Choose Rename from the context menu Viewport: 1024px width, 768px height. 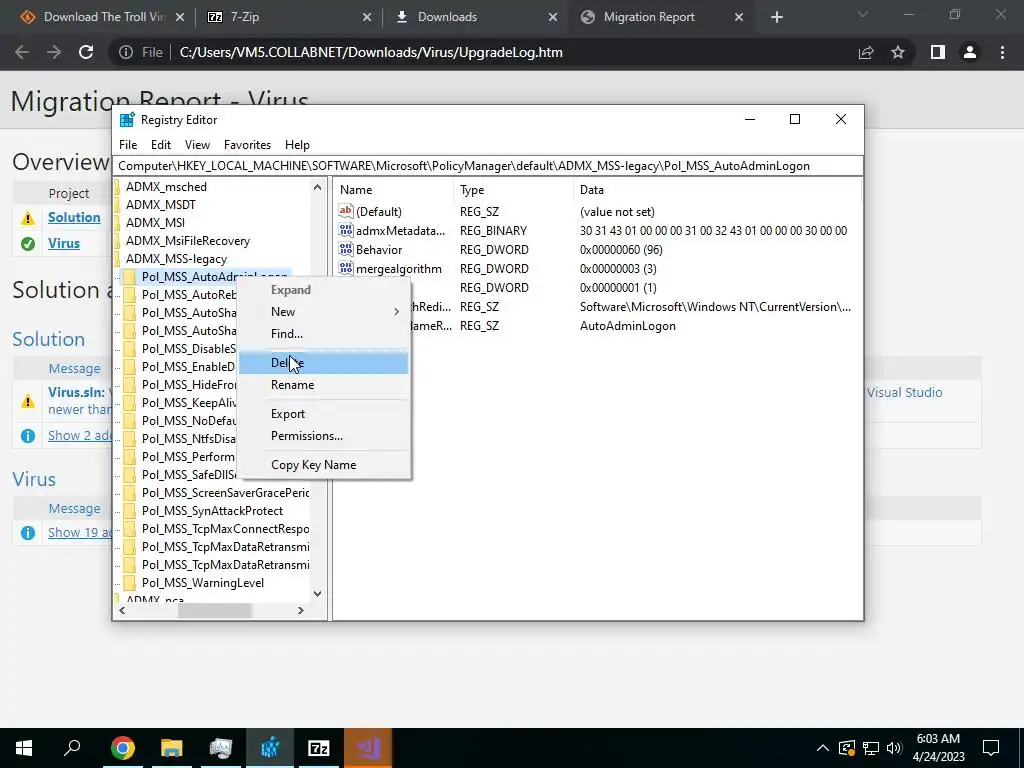tap(323, 385)
